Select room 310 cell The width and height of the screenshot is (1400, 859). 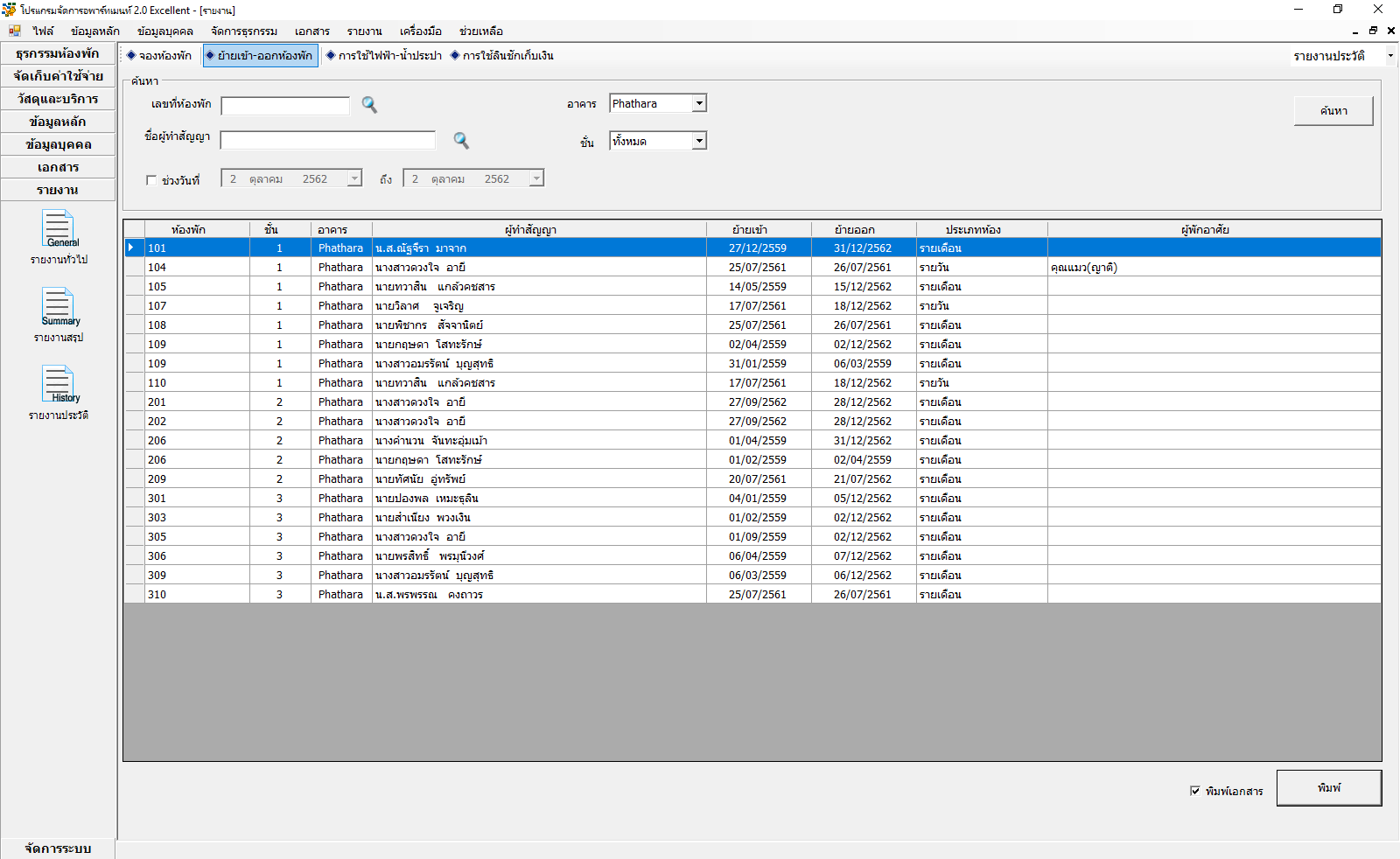[x=197, y=595]
